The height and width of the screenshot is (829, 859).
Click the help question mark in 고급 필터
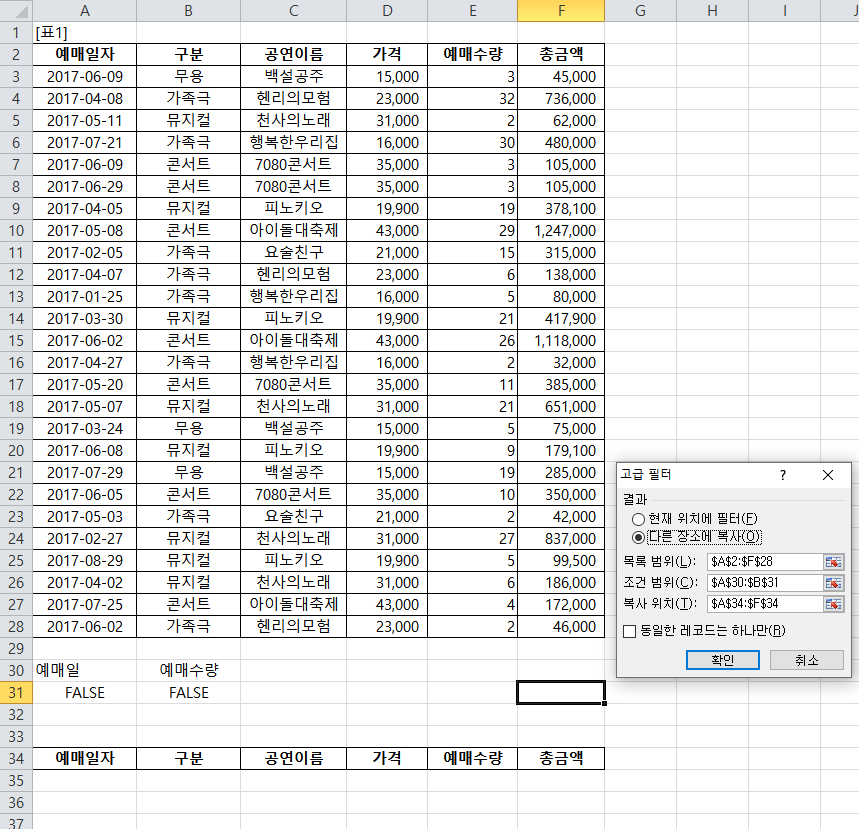coord(783,475)
